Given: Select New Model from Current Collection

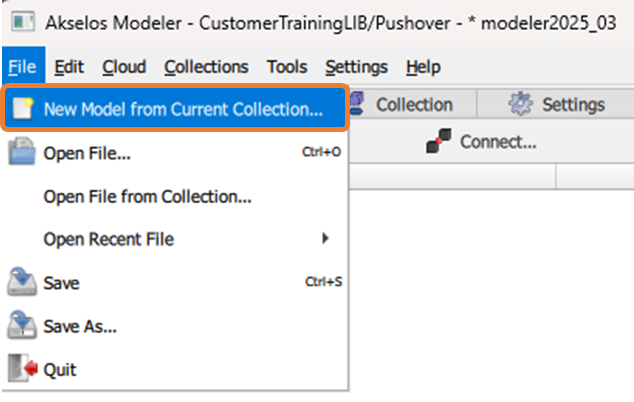Looking at the screenshot, I should [175, 109].
